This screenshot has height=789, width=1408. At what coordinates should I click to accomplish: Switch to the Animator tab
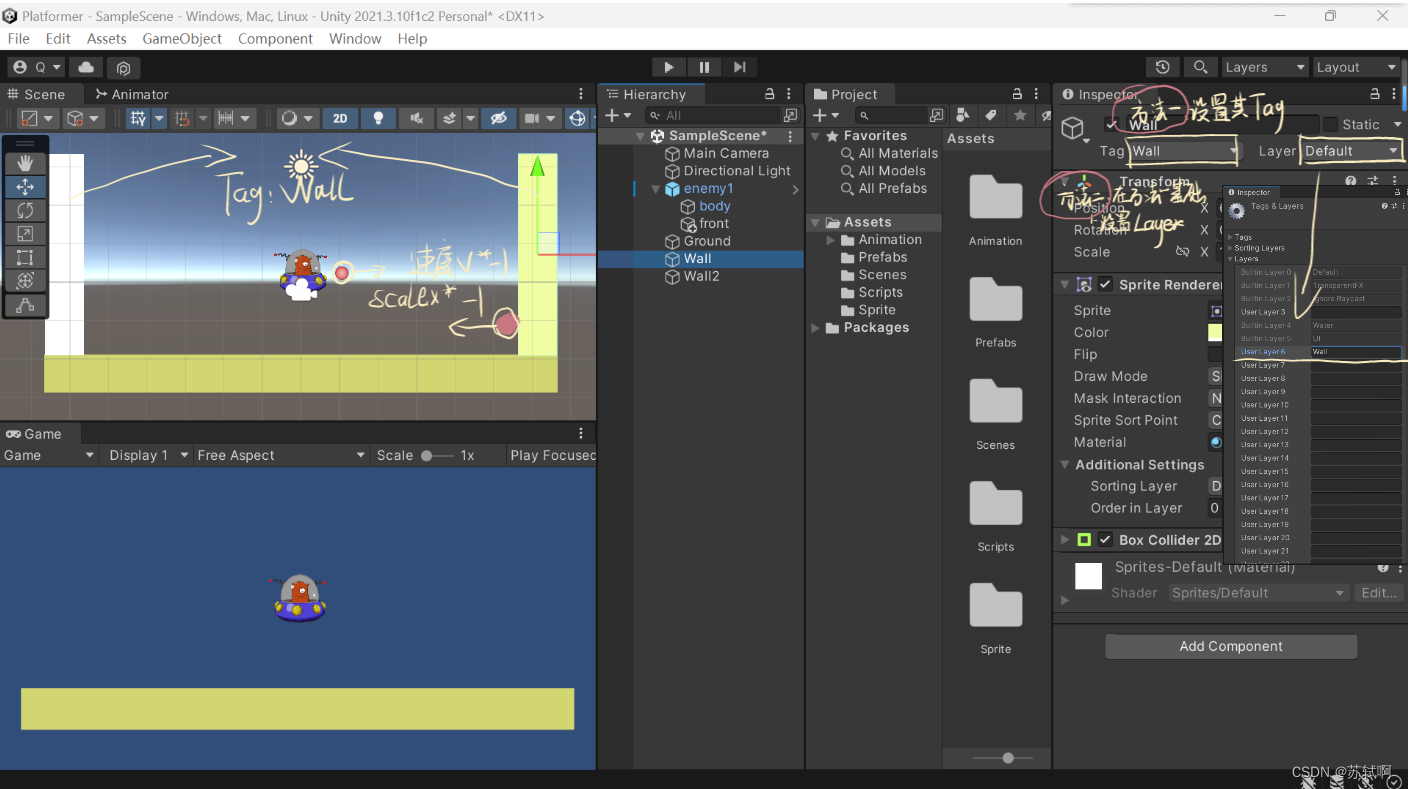[130, 94]
